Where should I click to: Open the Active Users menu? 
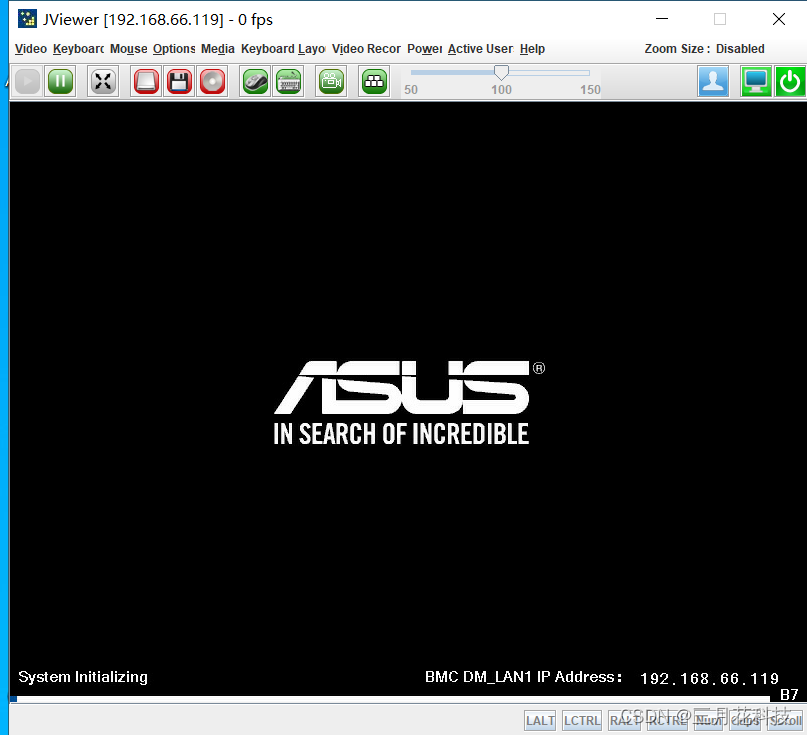click(x=480, y=49)
